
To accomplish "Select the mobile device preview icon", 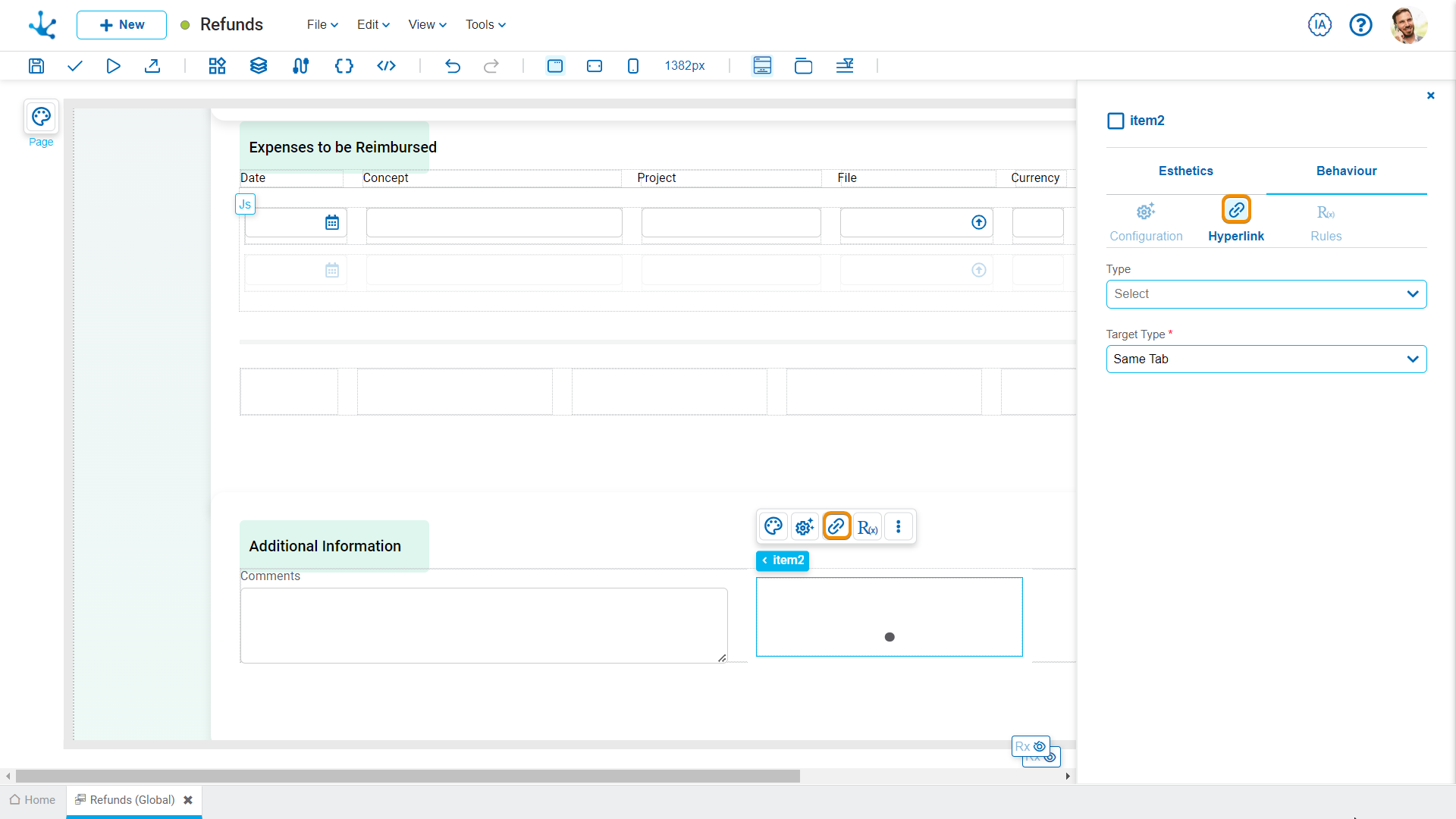I will 633,66.
